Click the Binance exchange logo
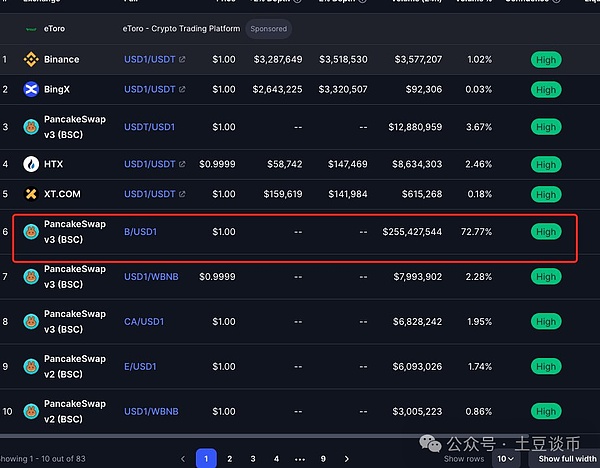 click(x=30, y=60)
